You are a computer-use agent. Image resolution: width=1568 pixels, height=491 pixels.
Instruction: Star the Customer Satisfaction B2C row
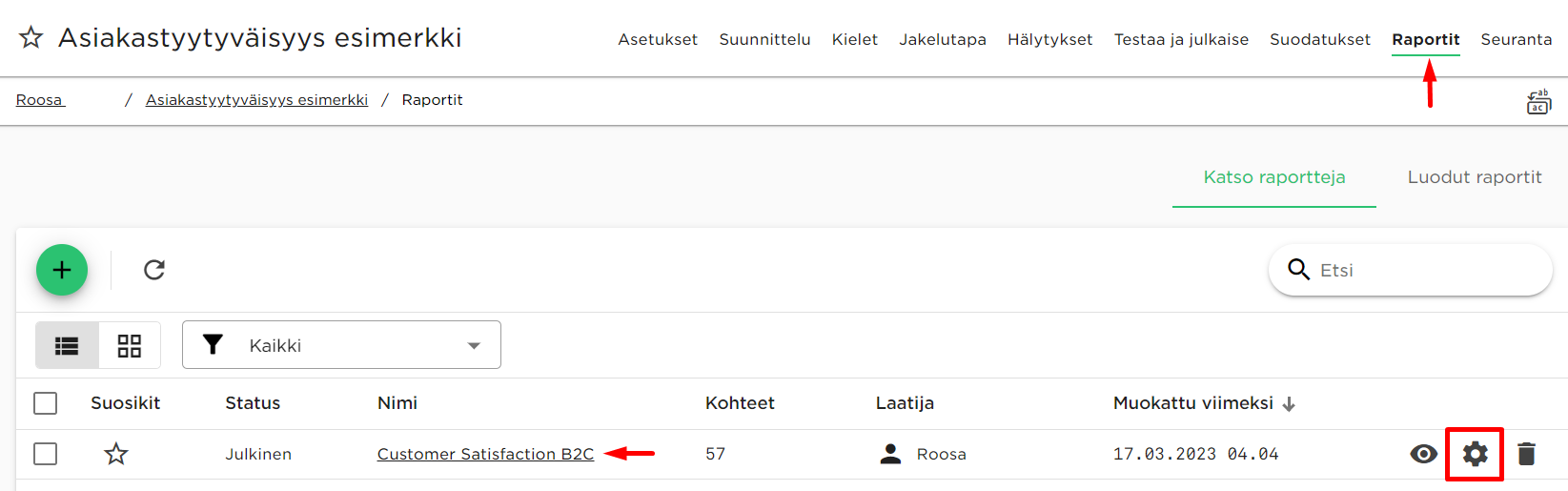[x=116, y=454]
